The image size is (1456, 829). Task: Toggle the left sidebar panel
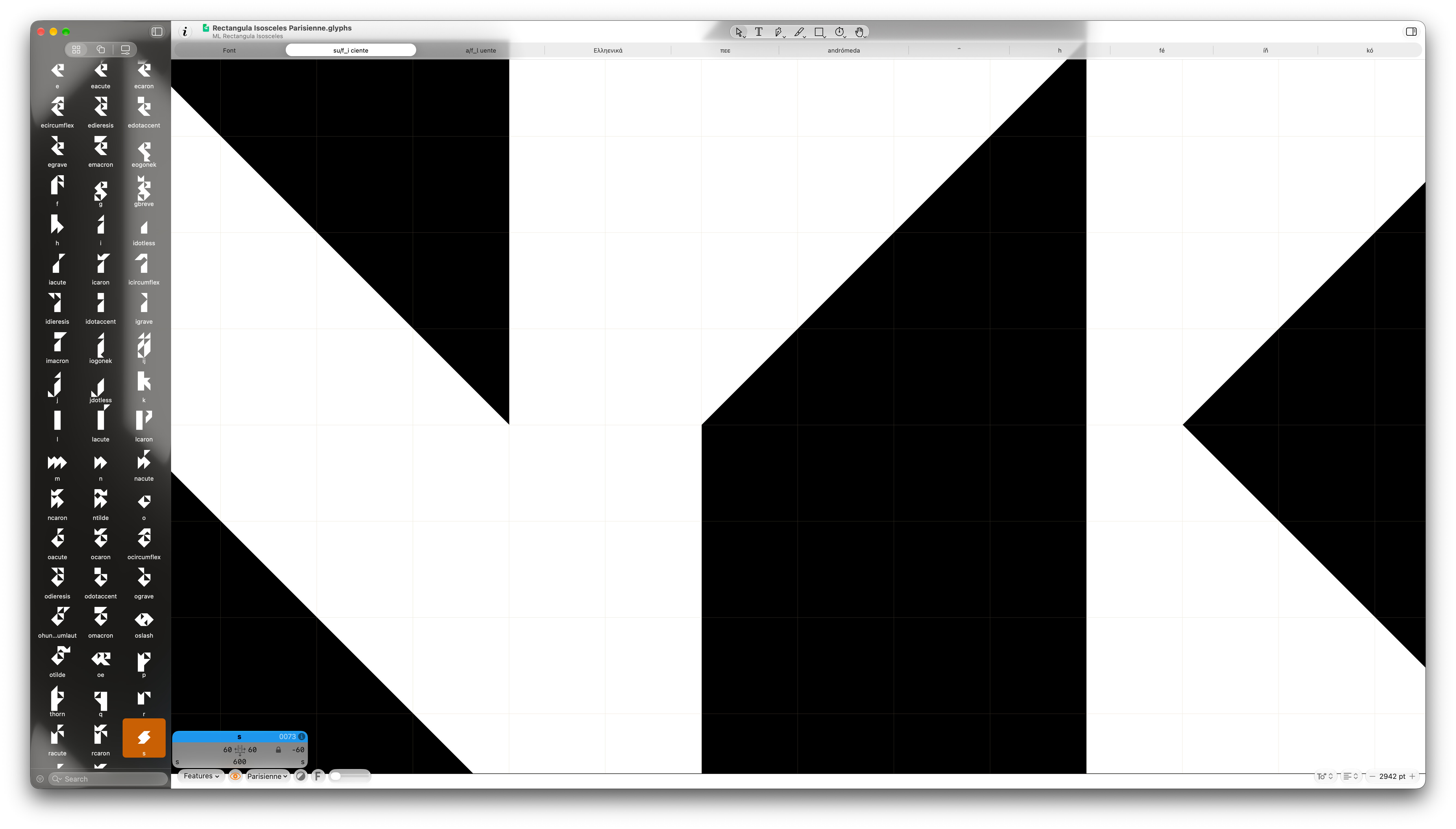tap(157, 32)
